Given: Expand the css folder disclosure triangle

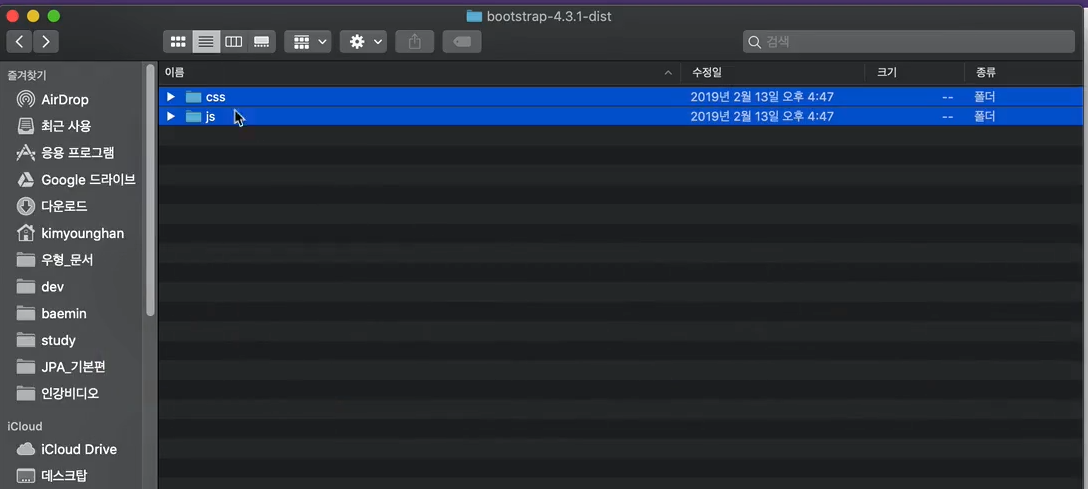Looking at the screenshot, I should tap(171, 96).
